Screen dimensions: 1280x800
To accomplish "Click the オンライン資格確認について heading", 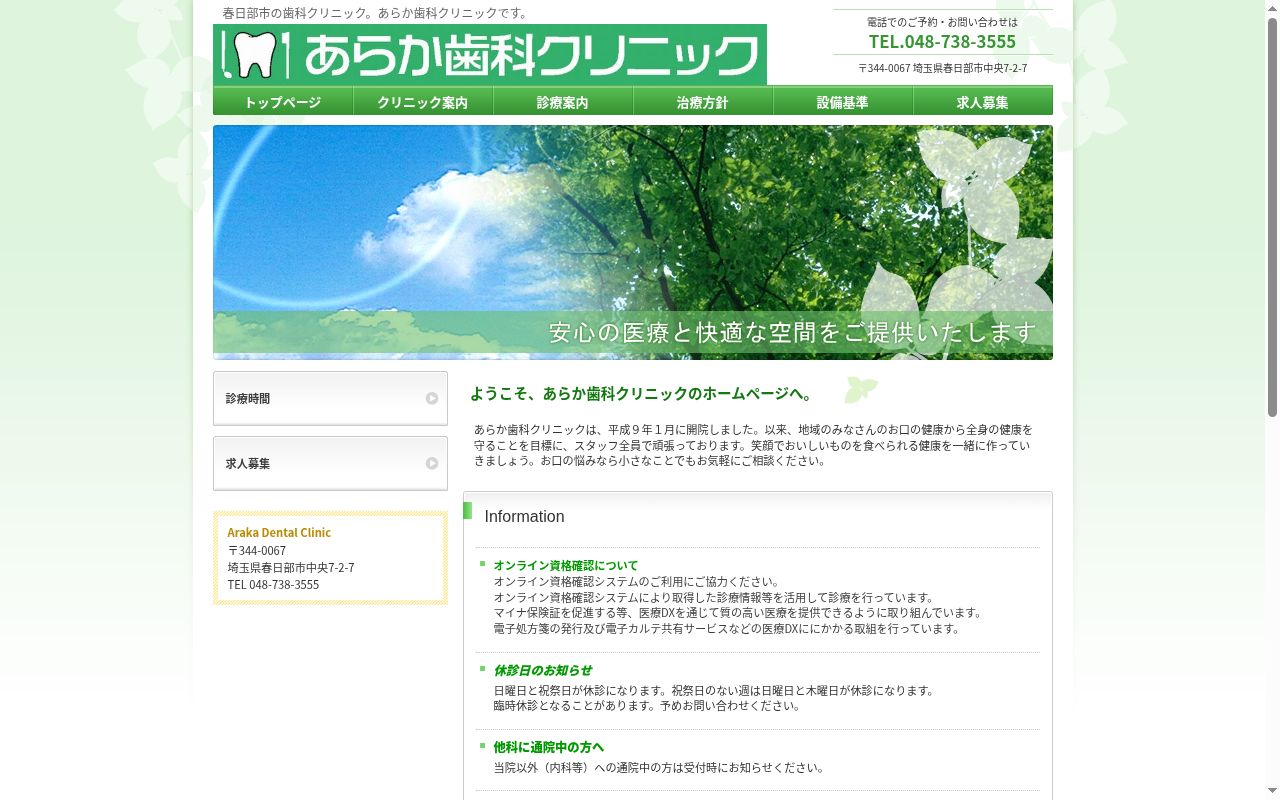I will [565, 565].
